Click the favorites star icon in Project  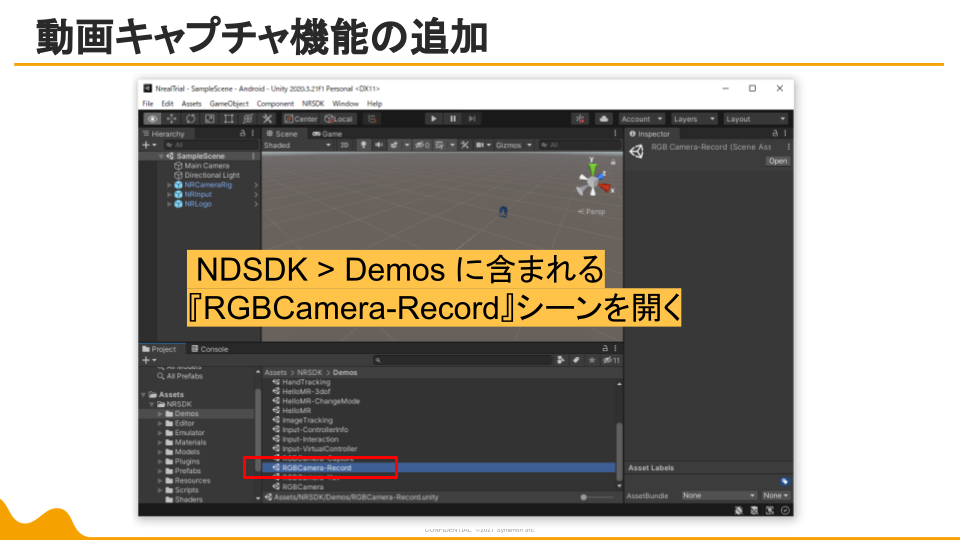(x=591, y=360)
